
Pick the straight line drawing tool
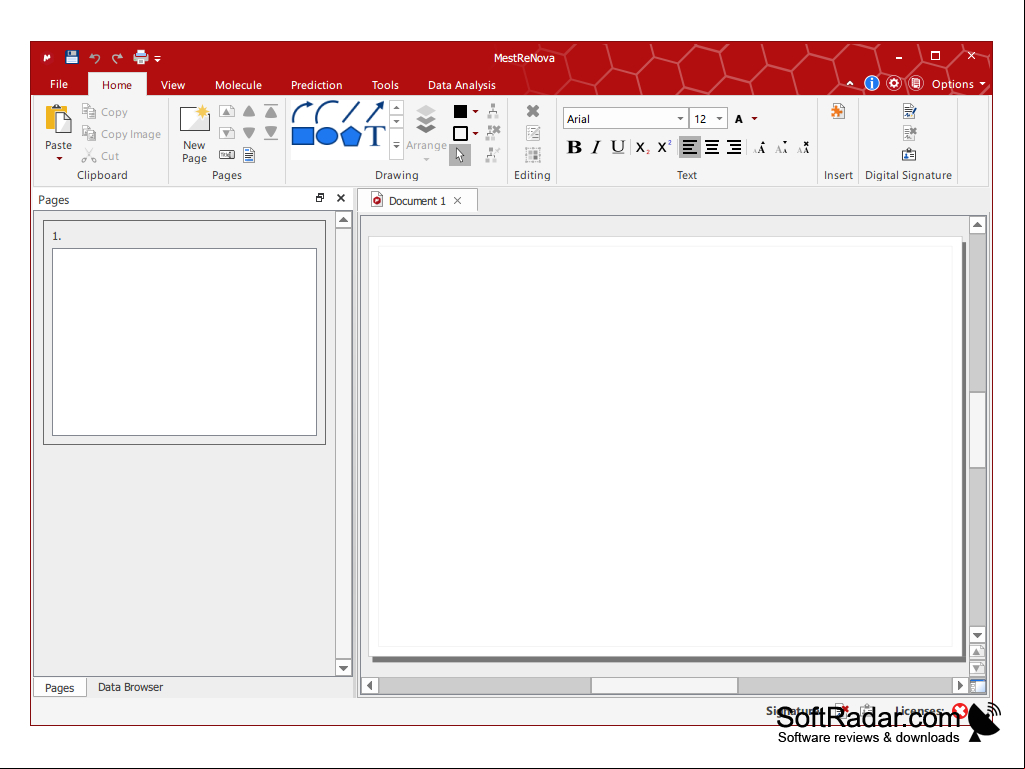[x=350, y=112]
